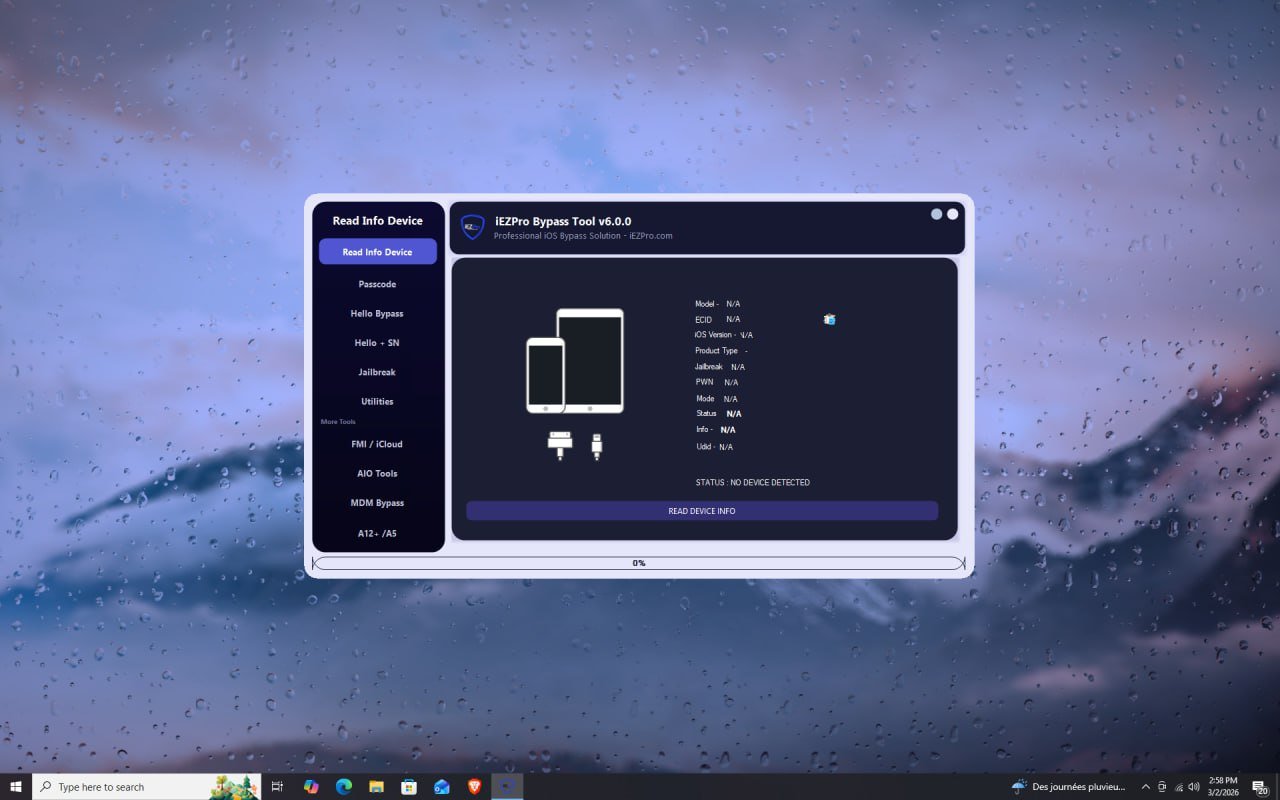Viewport: 1280px width, 800px height.
Task: Select the Jailbreak tab in the sidebar
Action: (377, 372)
